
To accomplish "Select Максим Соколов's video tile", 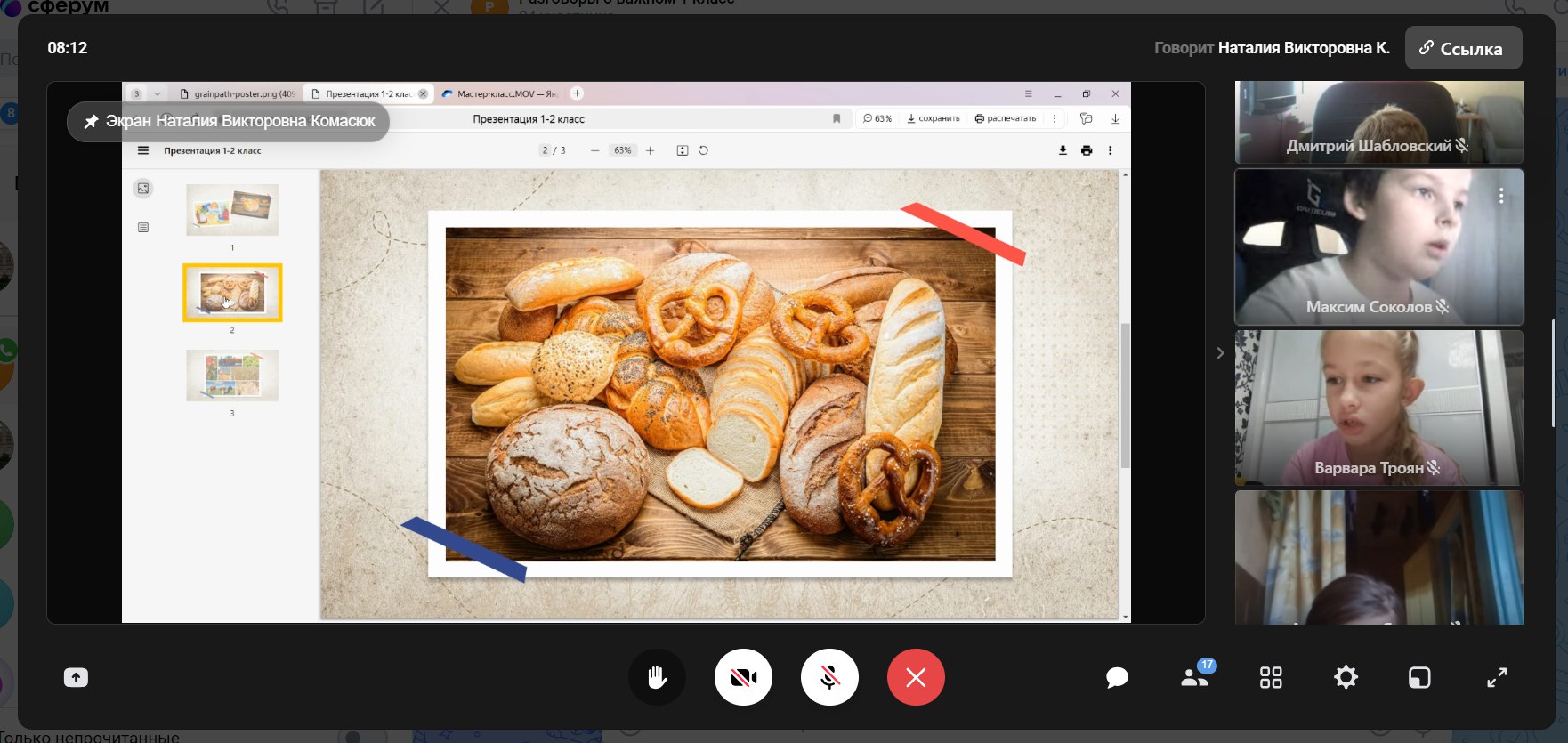I will (1378, 246).
